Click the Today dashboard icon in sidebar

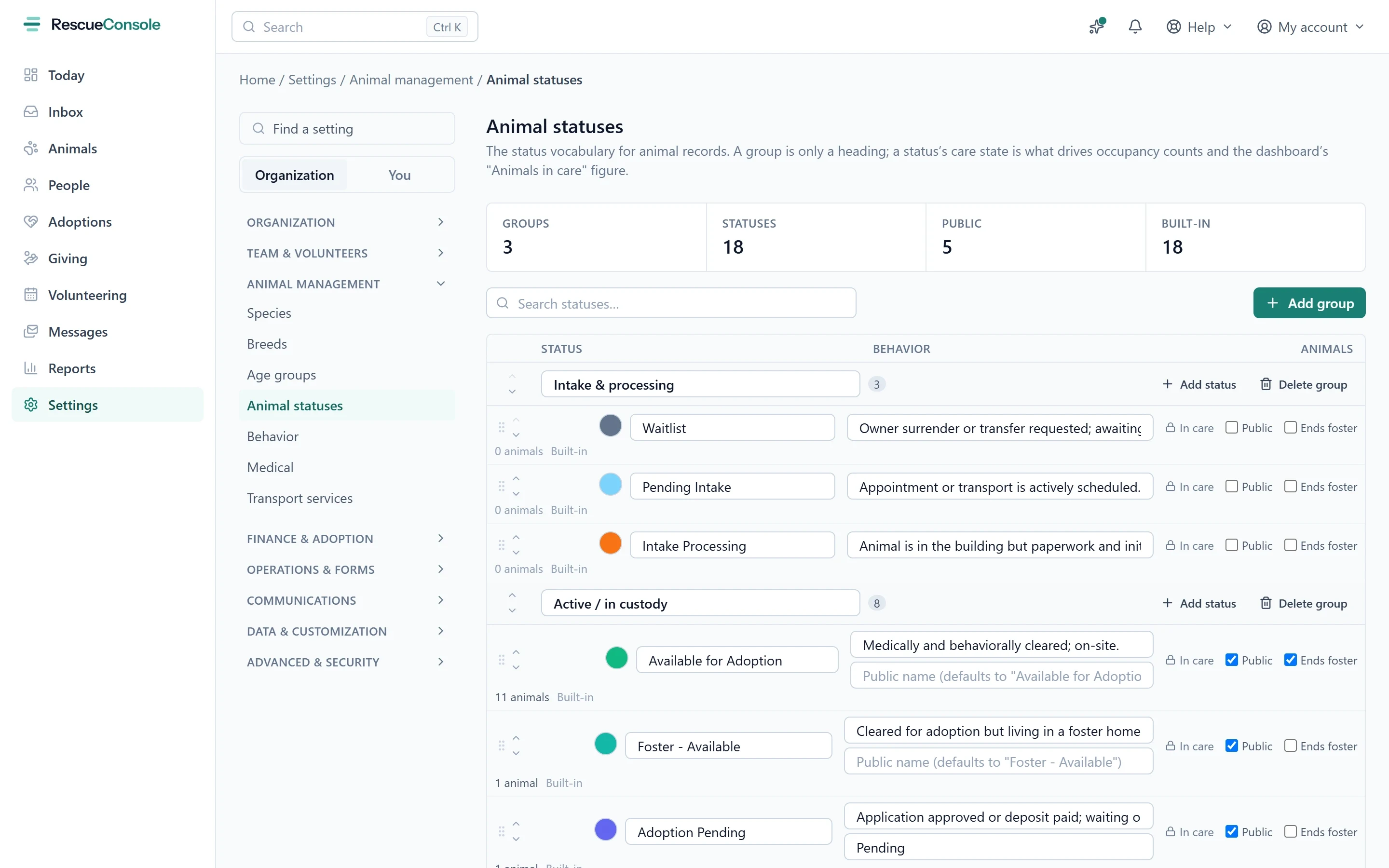click(30, 75)
